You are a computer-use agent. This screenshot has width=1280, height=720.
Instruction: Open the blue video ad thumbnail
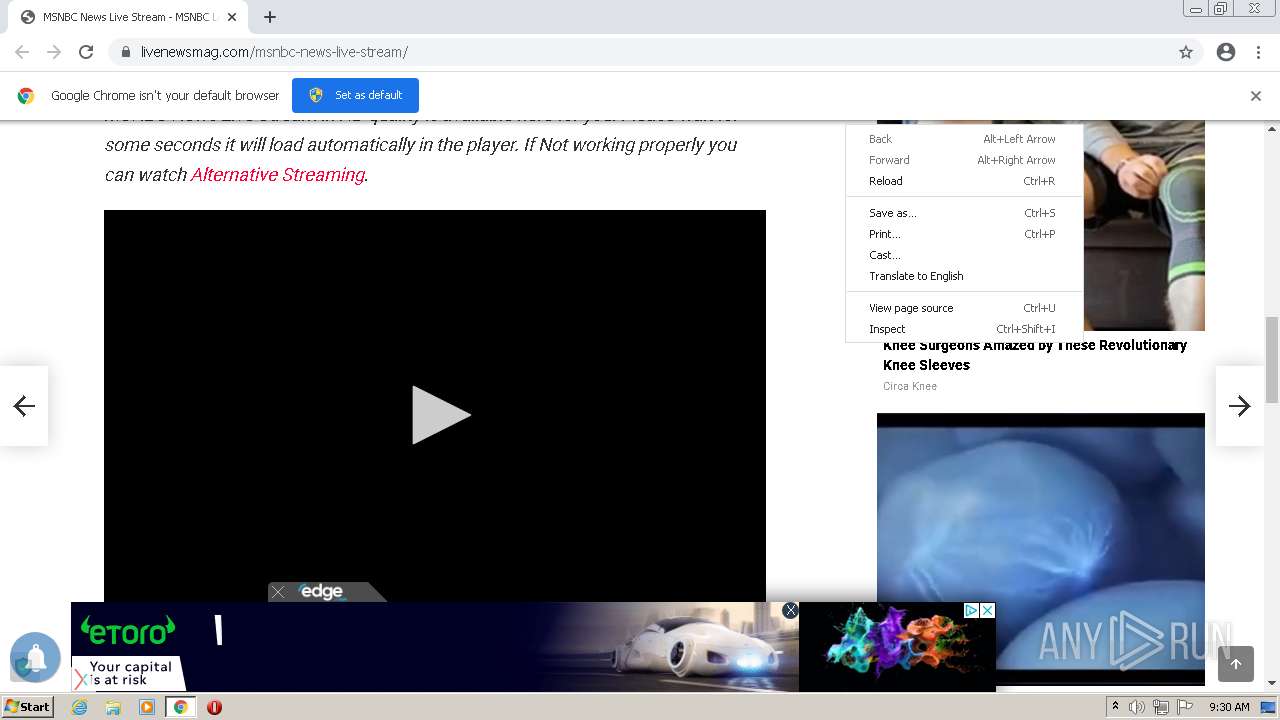point(1041,548)
